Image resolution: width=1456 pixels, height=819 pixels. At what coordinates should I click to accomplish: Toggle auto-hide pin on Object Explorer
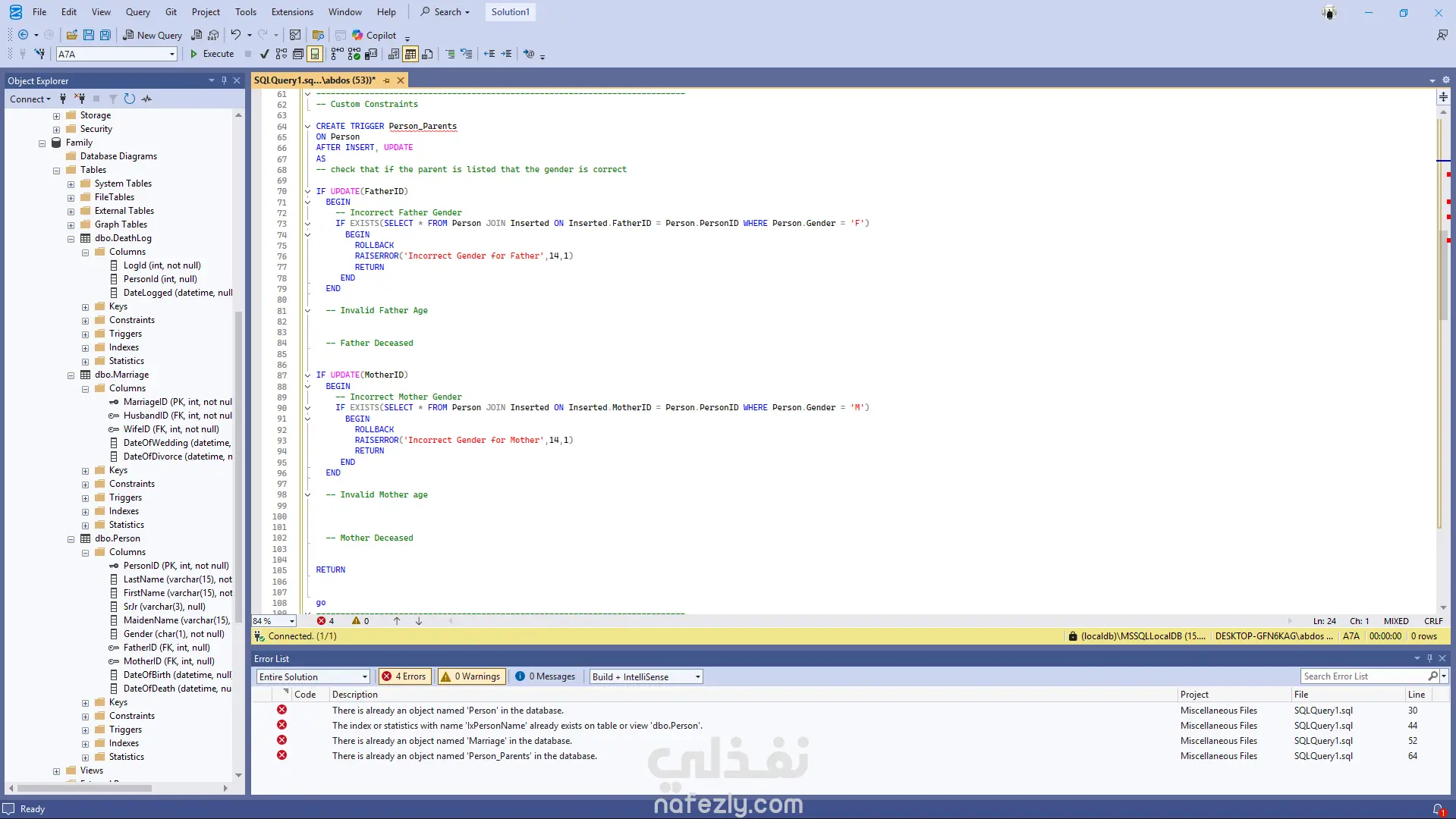[x=224, y=80]
